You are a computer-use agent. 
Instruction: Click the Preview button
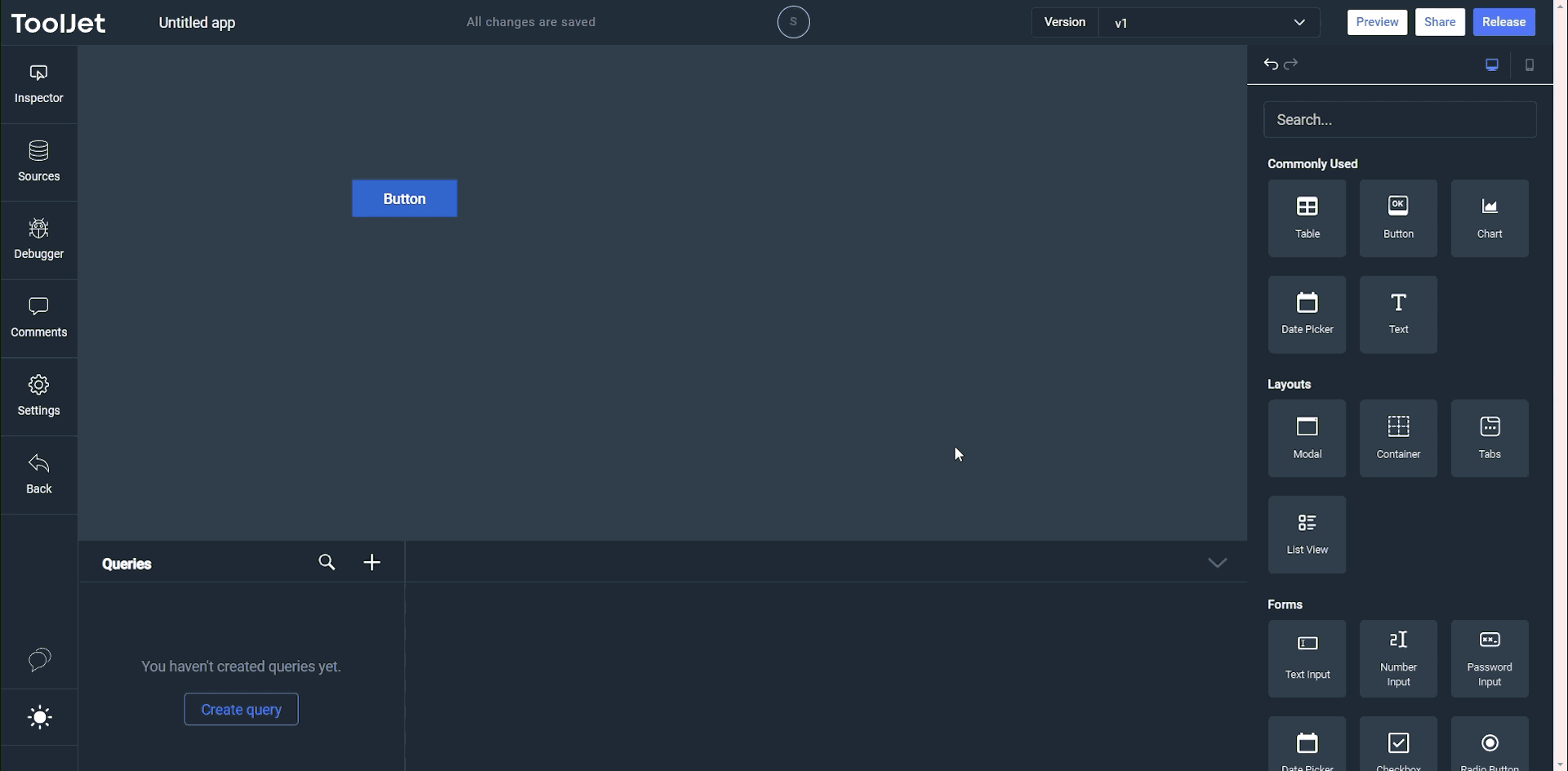(1376, 22)
